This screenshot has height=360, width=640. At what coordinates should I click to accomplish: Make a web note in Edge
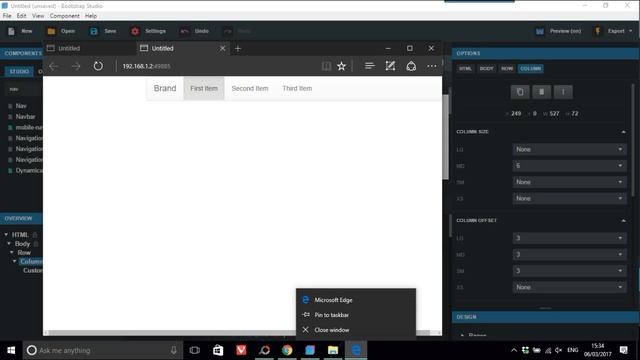click(x=390, y=66)
